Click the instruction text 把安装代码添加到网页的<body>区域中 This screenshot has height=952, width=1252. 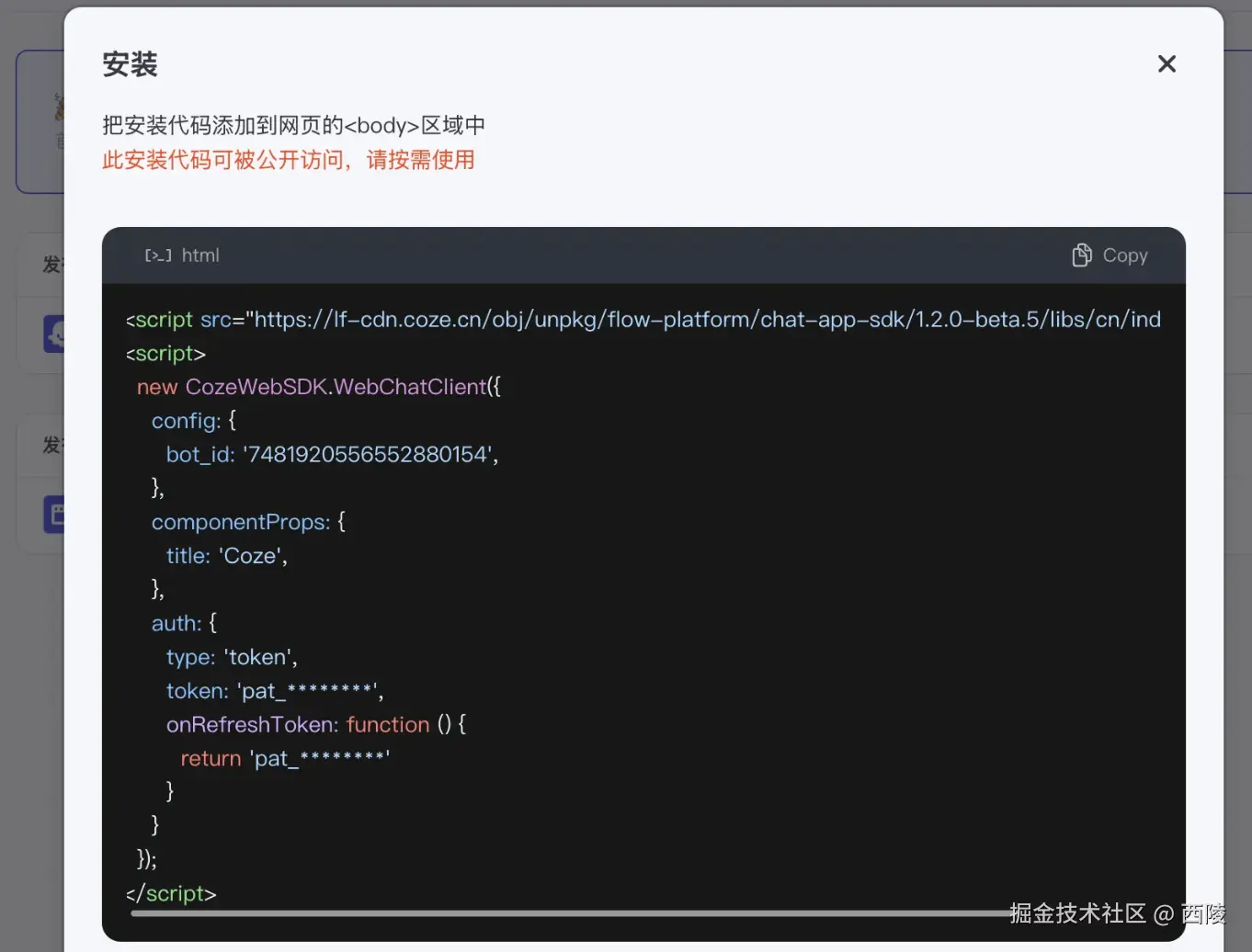coord(293,125)
